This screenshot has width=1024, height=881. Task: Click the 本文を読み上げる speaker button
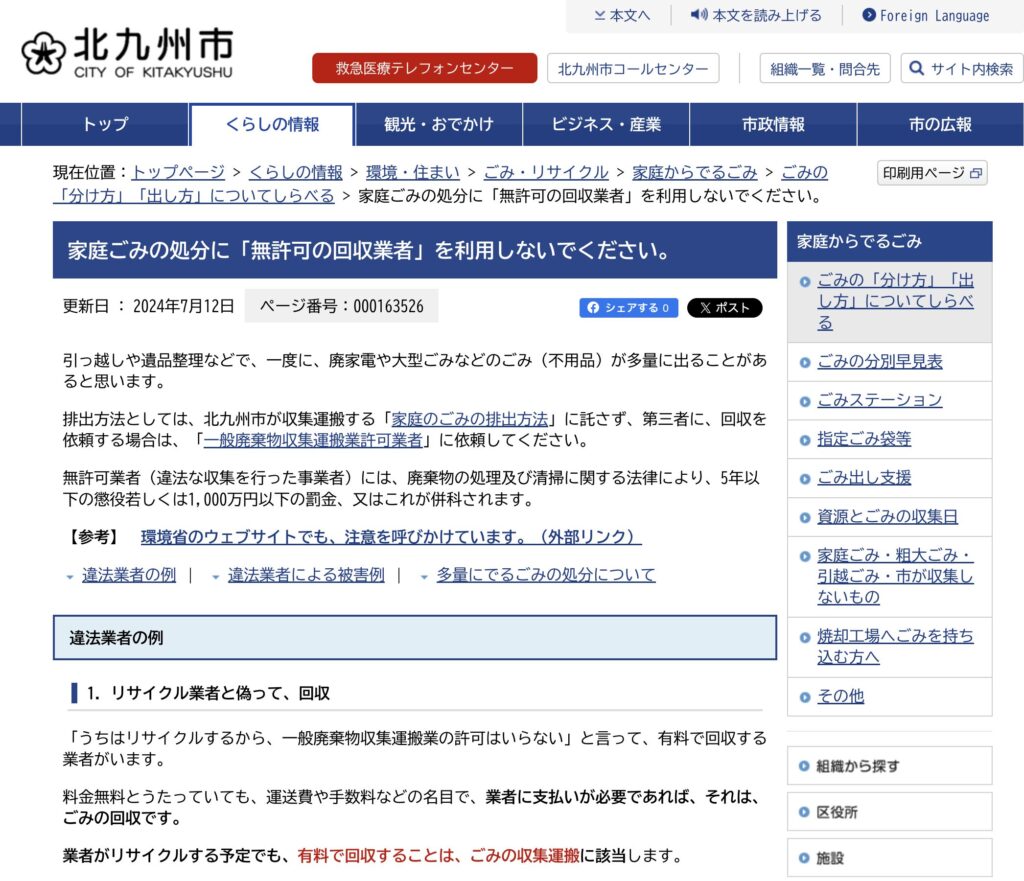coord(756,15)
